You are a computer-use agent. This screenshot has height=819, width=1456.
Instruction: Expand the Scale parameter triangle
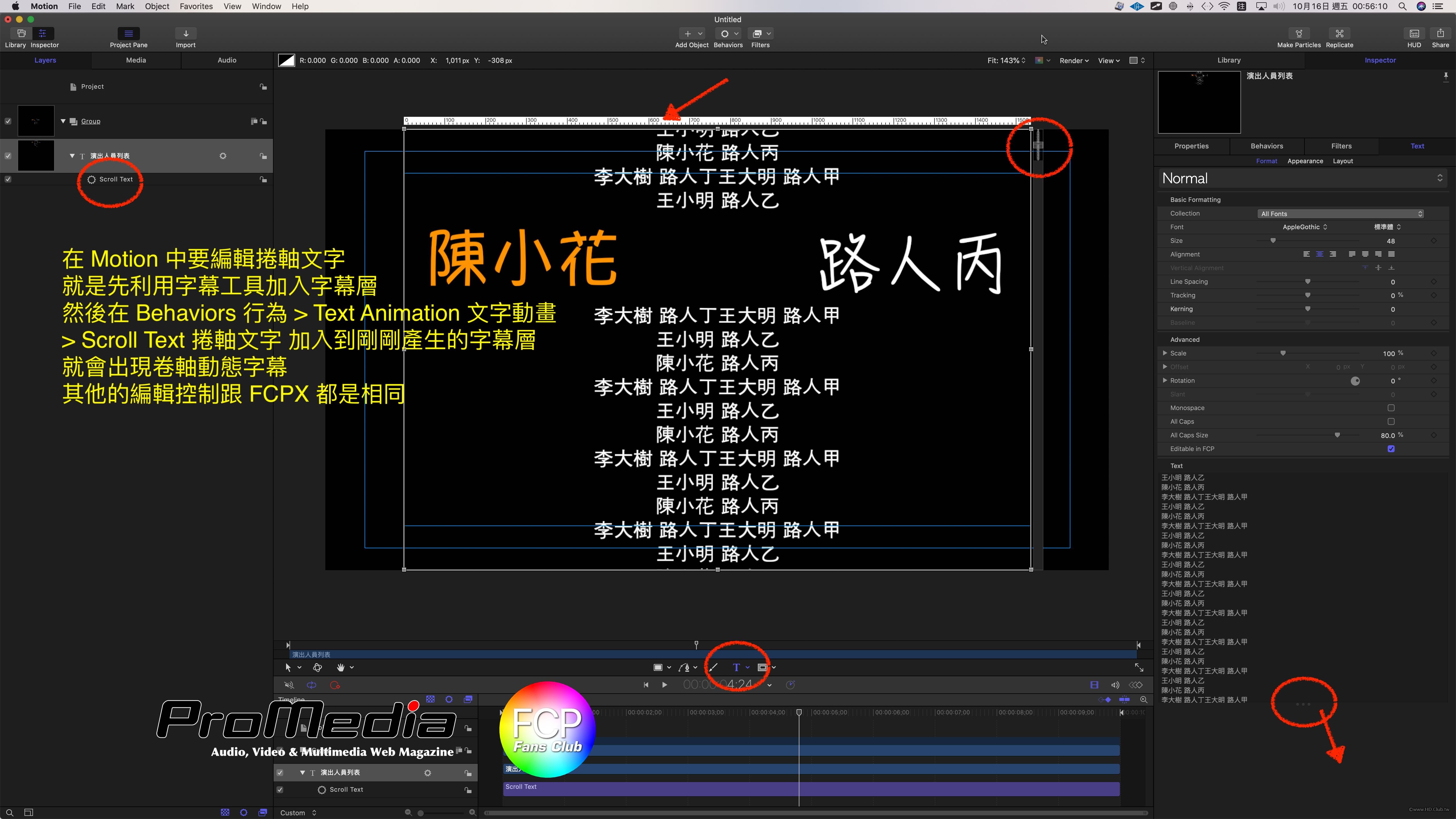coord(1165,353)
